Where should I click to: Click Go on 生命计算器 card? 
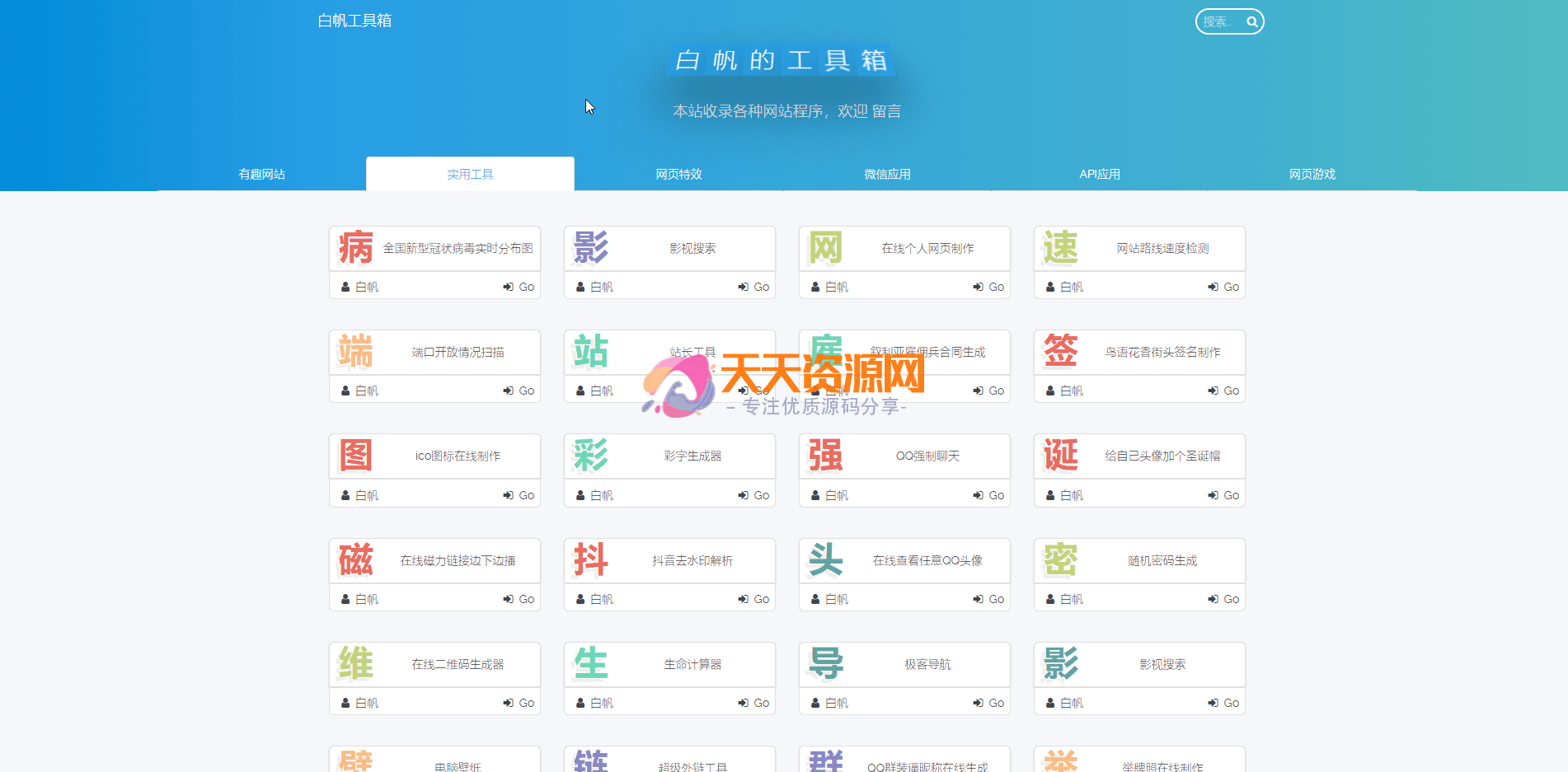point(753,703)
